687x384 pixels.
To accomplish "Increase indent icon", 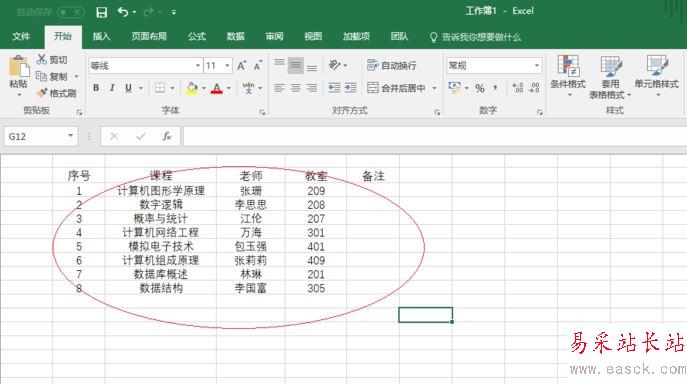I will 351,88.
